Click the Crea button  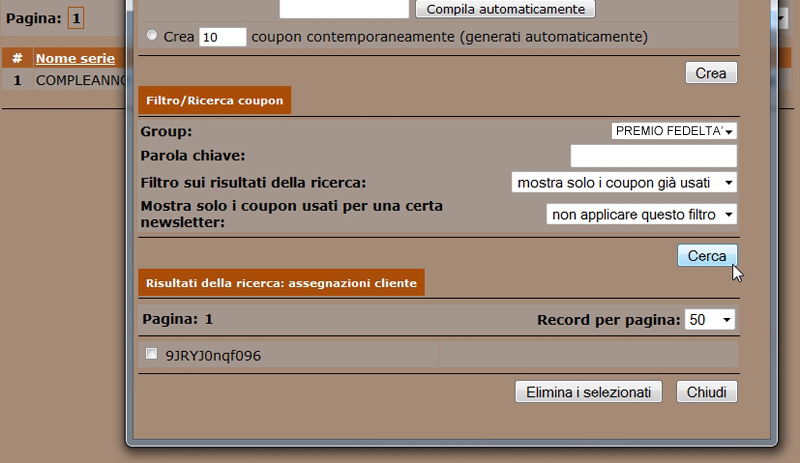tap(711, 73)
